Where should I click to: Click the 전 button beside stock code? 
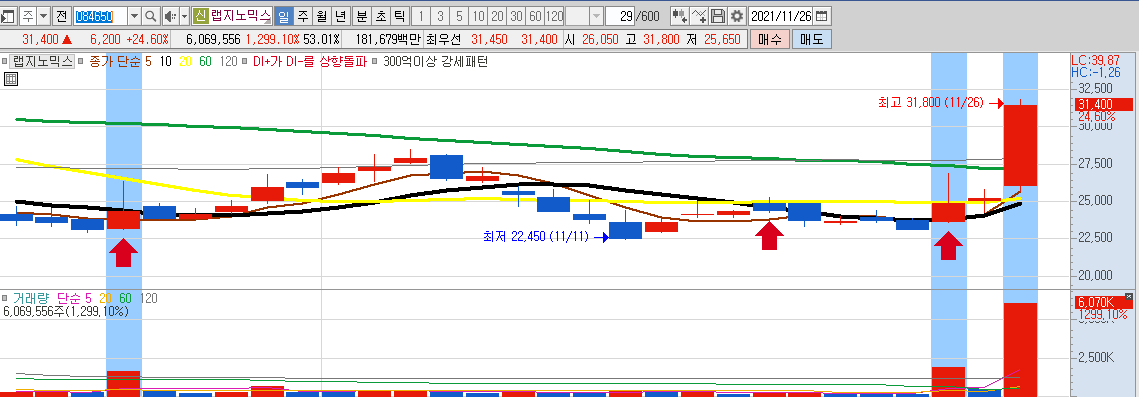(61, 15)
